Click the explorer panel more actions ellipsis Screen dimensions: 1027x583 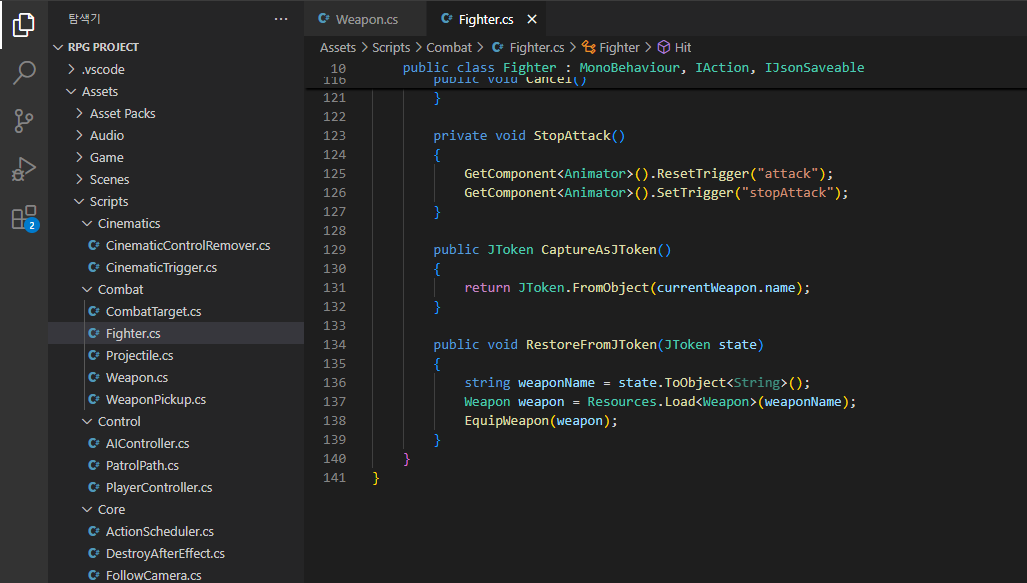pos(281,19)
